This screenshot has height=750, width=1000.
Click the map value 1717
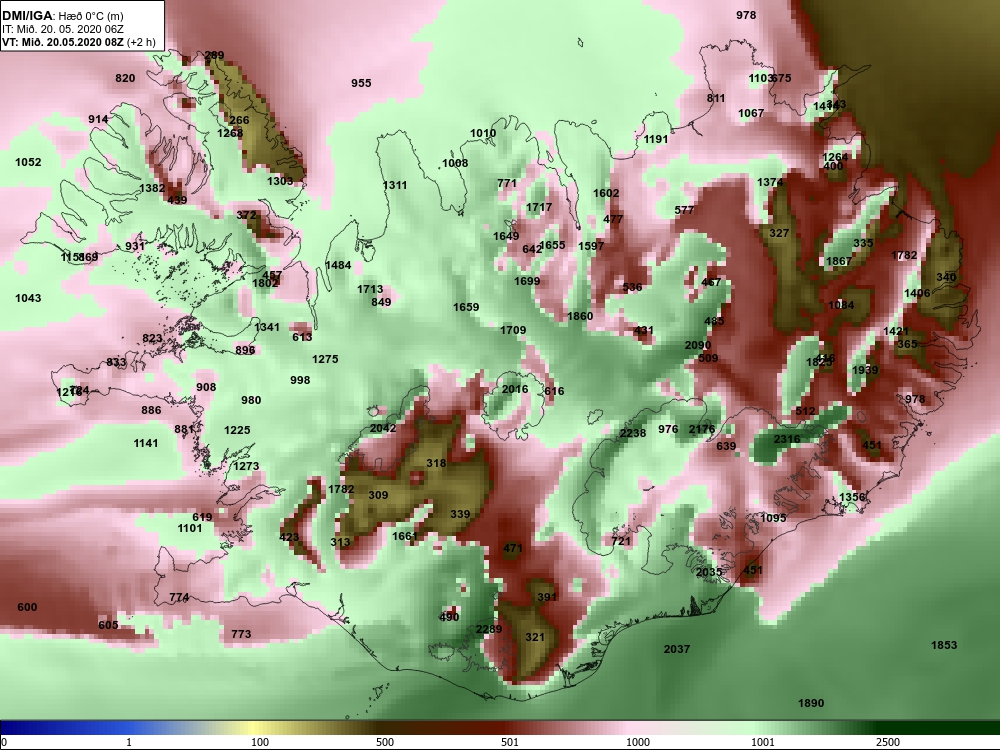tap(539, 207)
